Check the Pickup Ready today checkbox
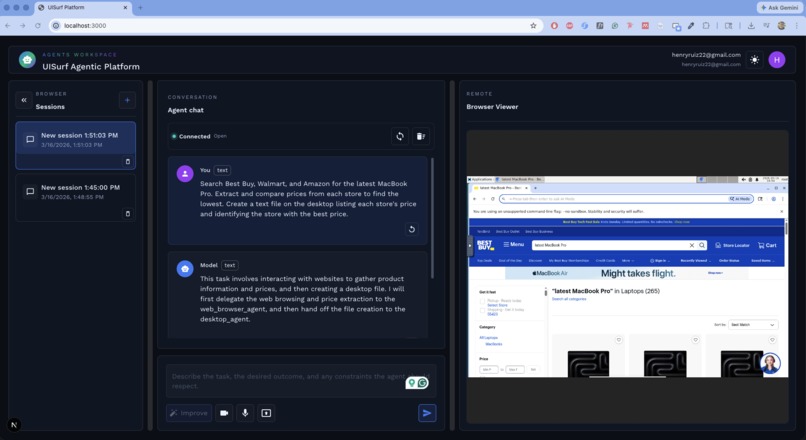Image resolution: width=806 pixels, height=440 pixels. point(482,301)
